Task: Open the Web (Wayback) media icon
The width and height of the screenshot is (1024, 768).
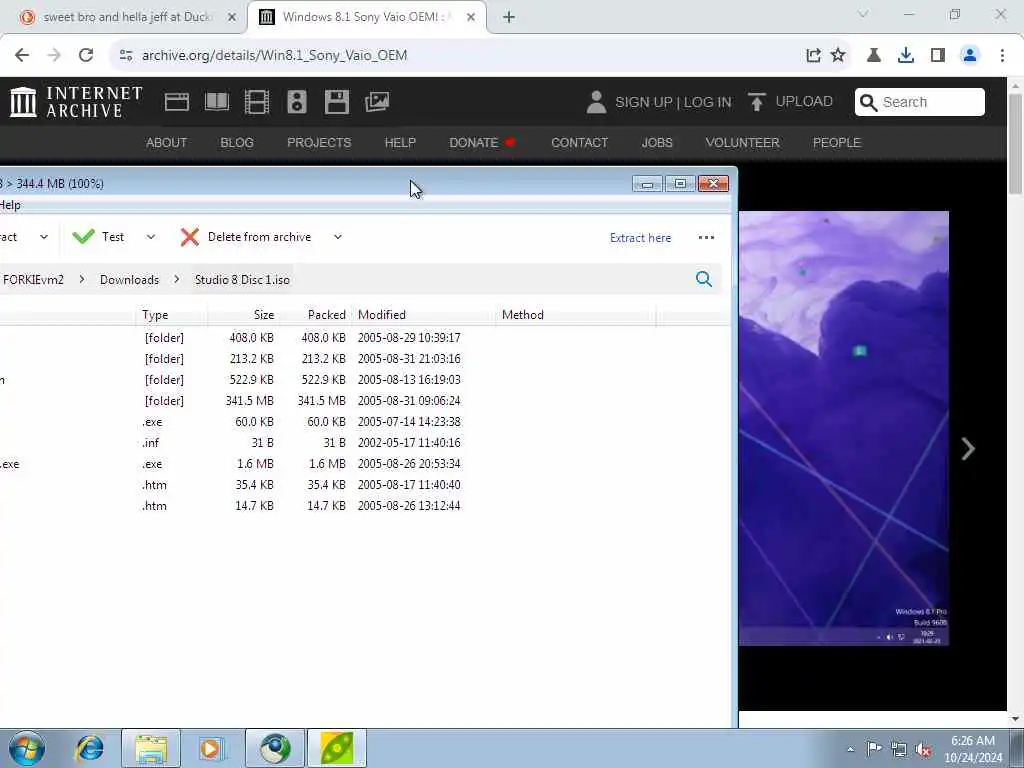Action: tap(176, 102)
